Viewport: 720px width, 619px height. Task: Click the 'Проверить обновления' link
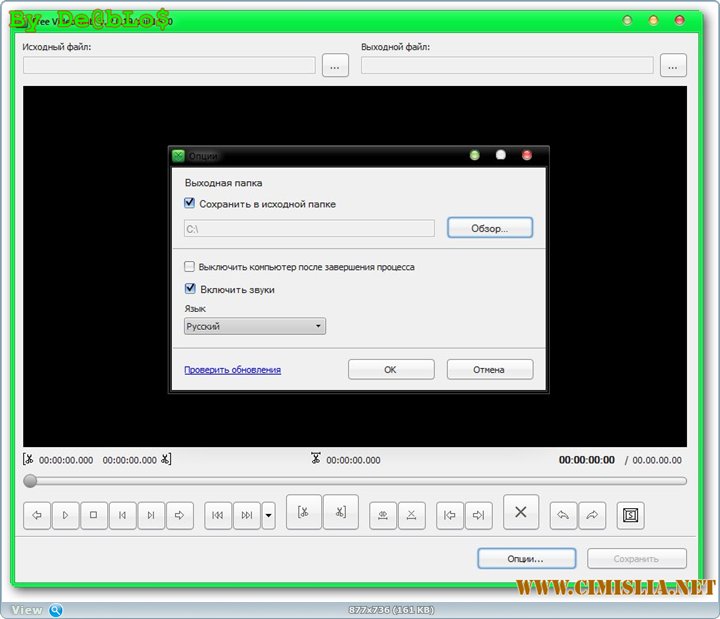pyautogui.click(x=232, y=370)
